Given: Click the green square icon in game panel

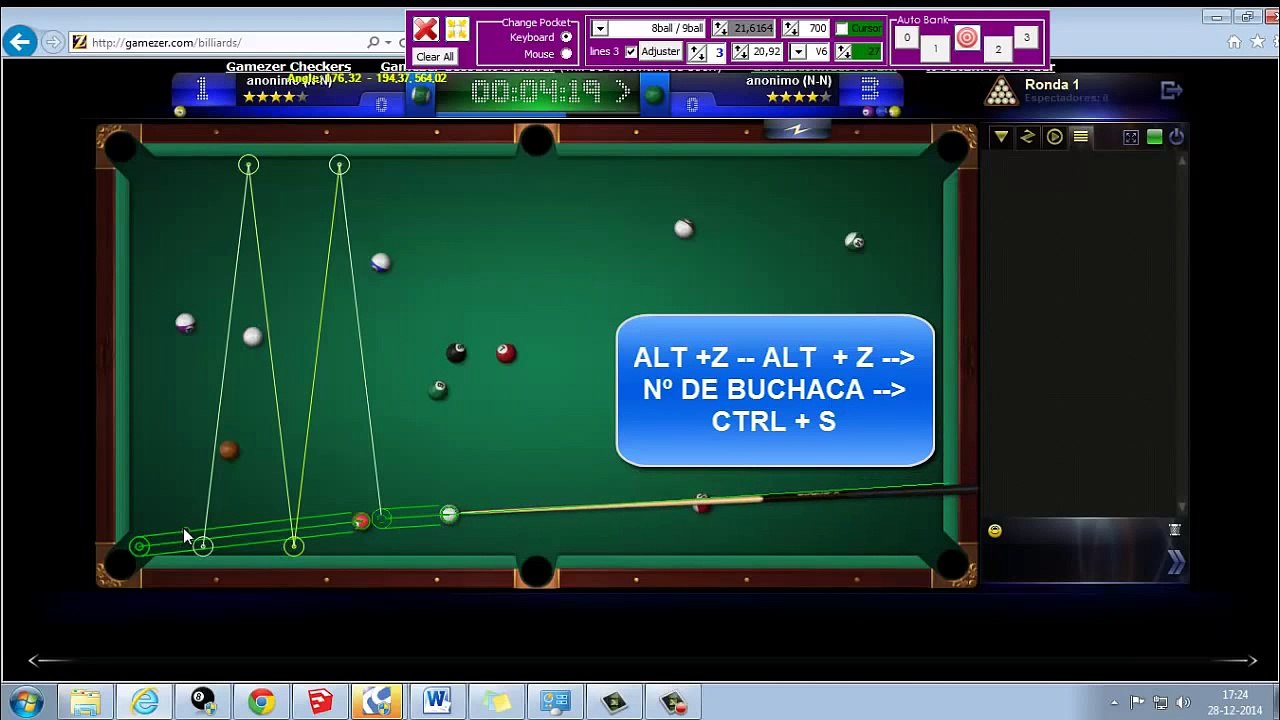Looking at the screenshot, I should coord(1155,137).
